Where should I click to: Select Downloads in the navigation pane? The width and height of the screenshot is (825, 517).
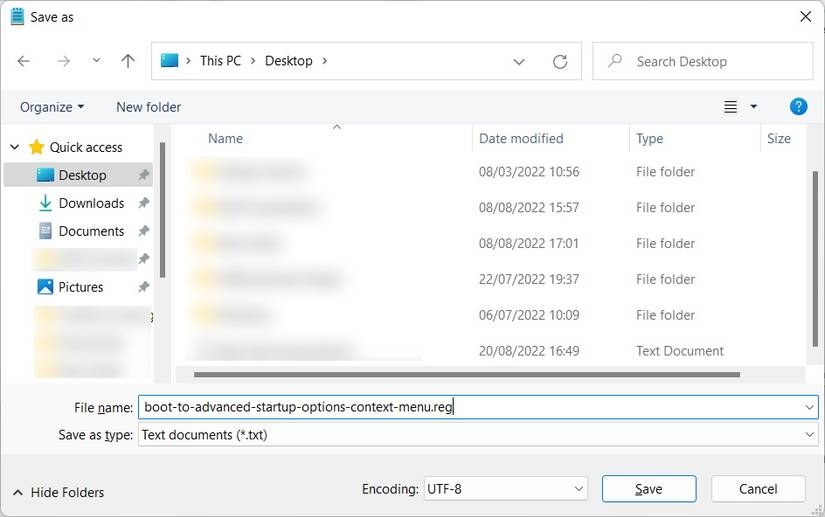click(82, 203)
